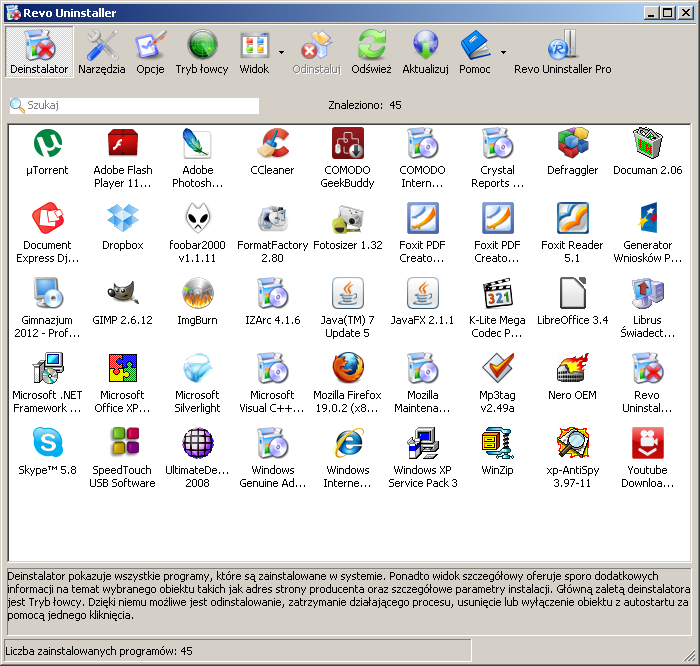Viewport: 700px width, 666px height.
Task: Click 'Liczba zainstalowanych programów: 45' status text
Action: click(99, 651)
